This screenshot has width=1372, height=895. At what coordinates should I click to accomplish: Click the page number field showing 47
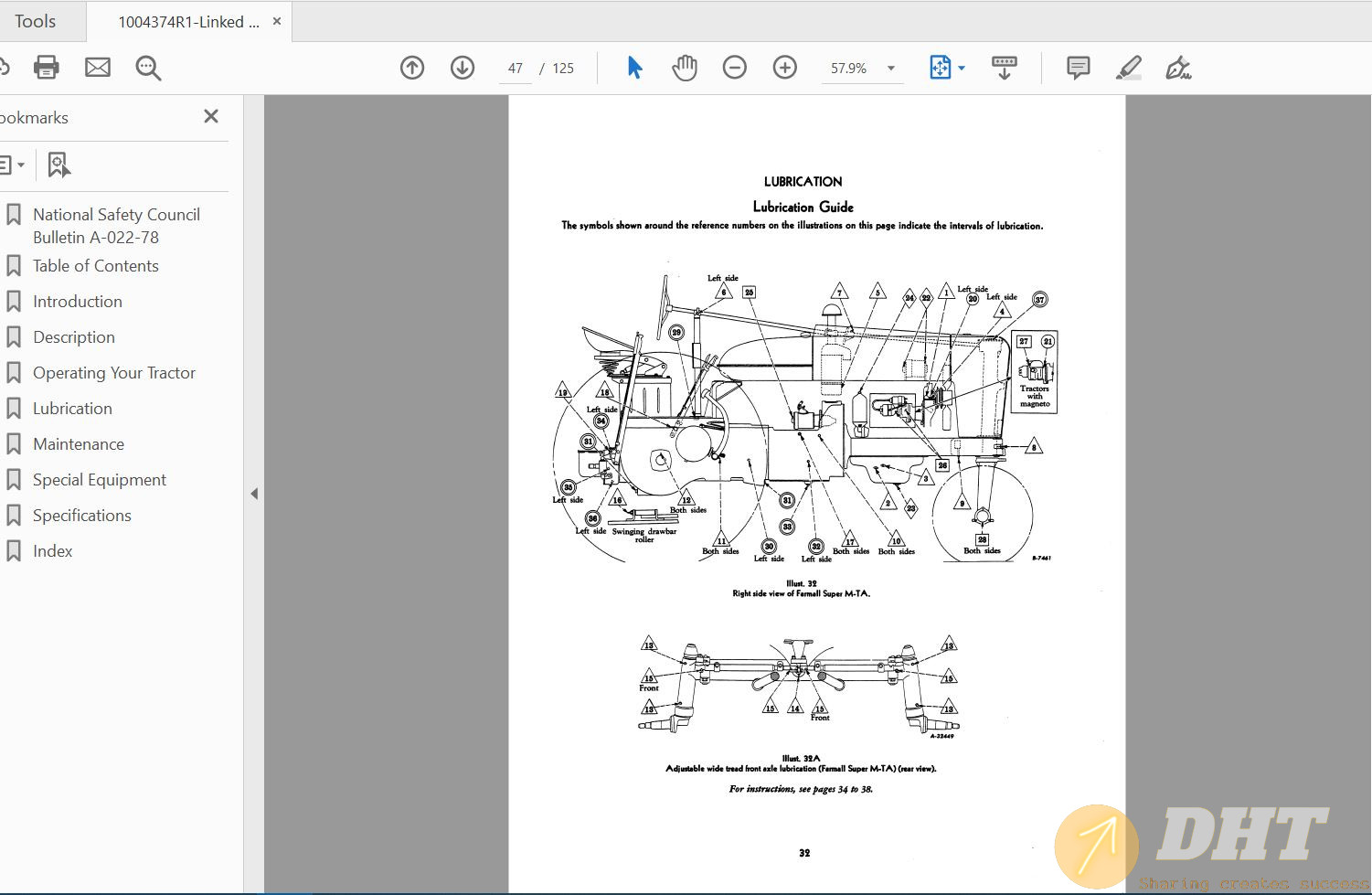pos(516,69)
